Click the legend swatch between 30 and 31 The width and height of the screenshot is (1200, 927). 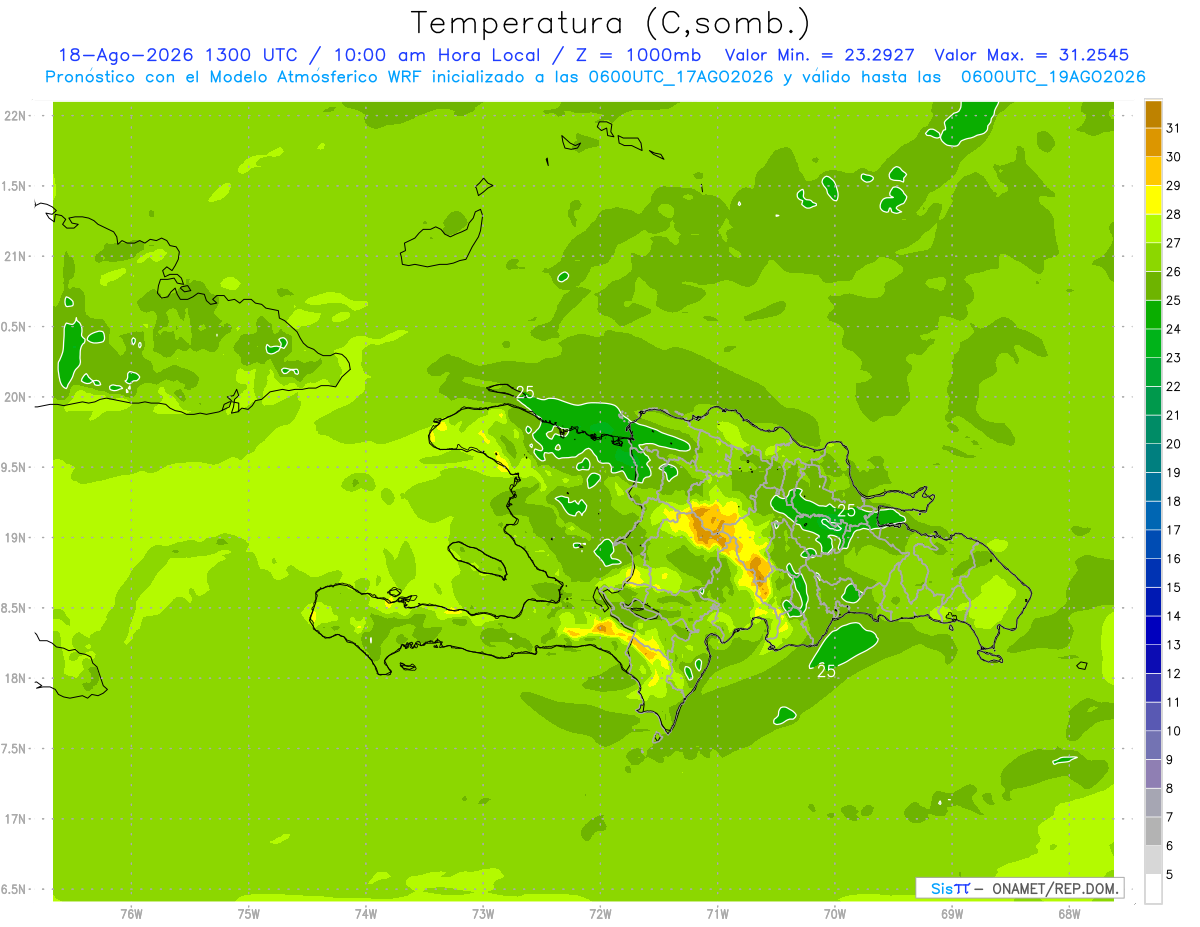pos(1153,142)
